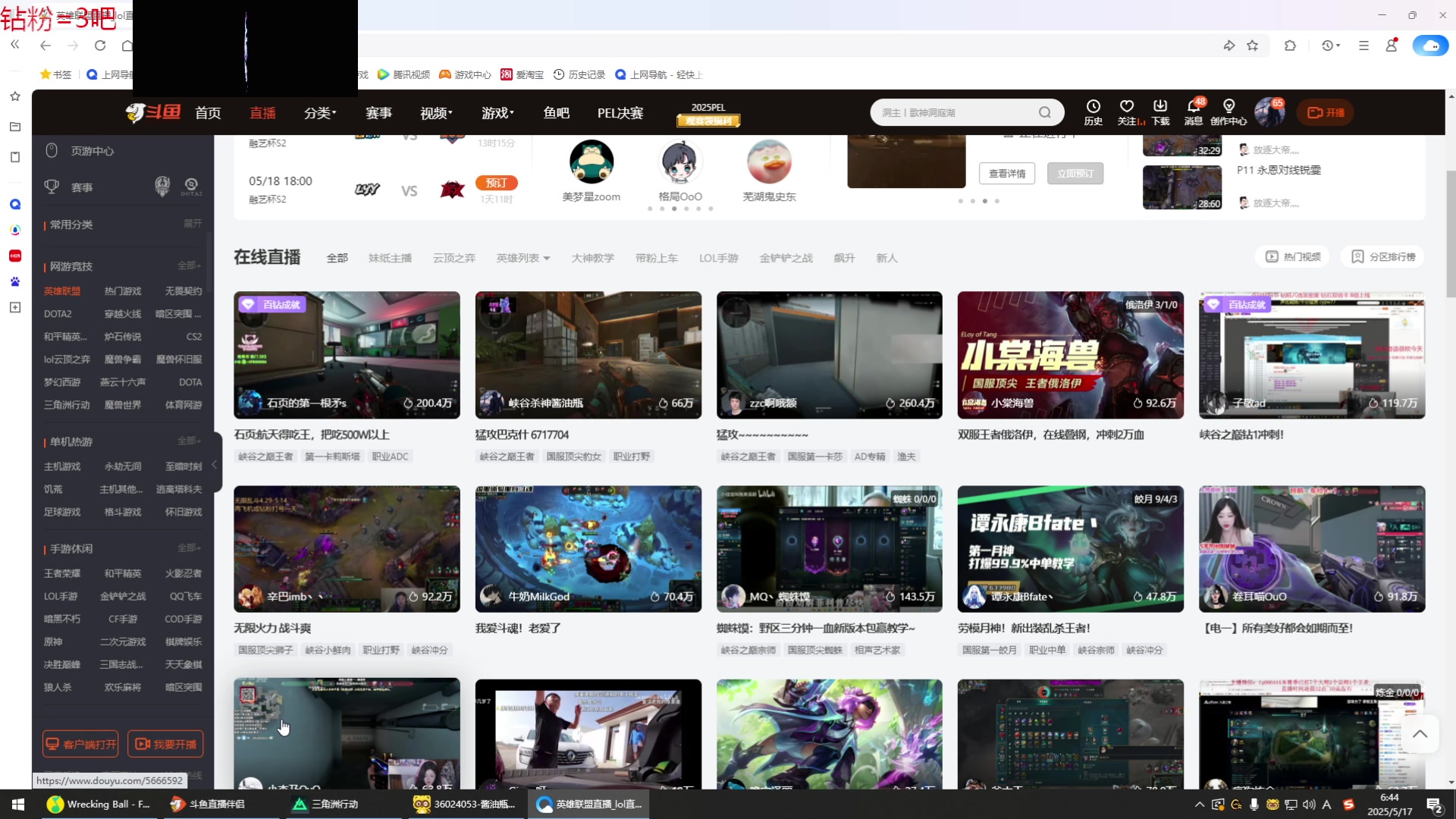This screenshot has width=1456, height=819.
Task: Open the browser sidebar favorites star
Action: click(15, 96)
